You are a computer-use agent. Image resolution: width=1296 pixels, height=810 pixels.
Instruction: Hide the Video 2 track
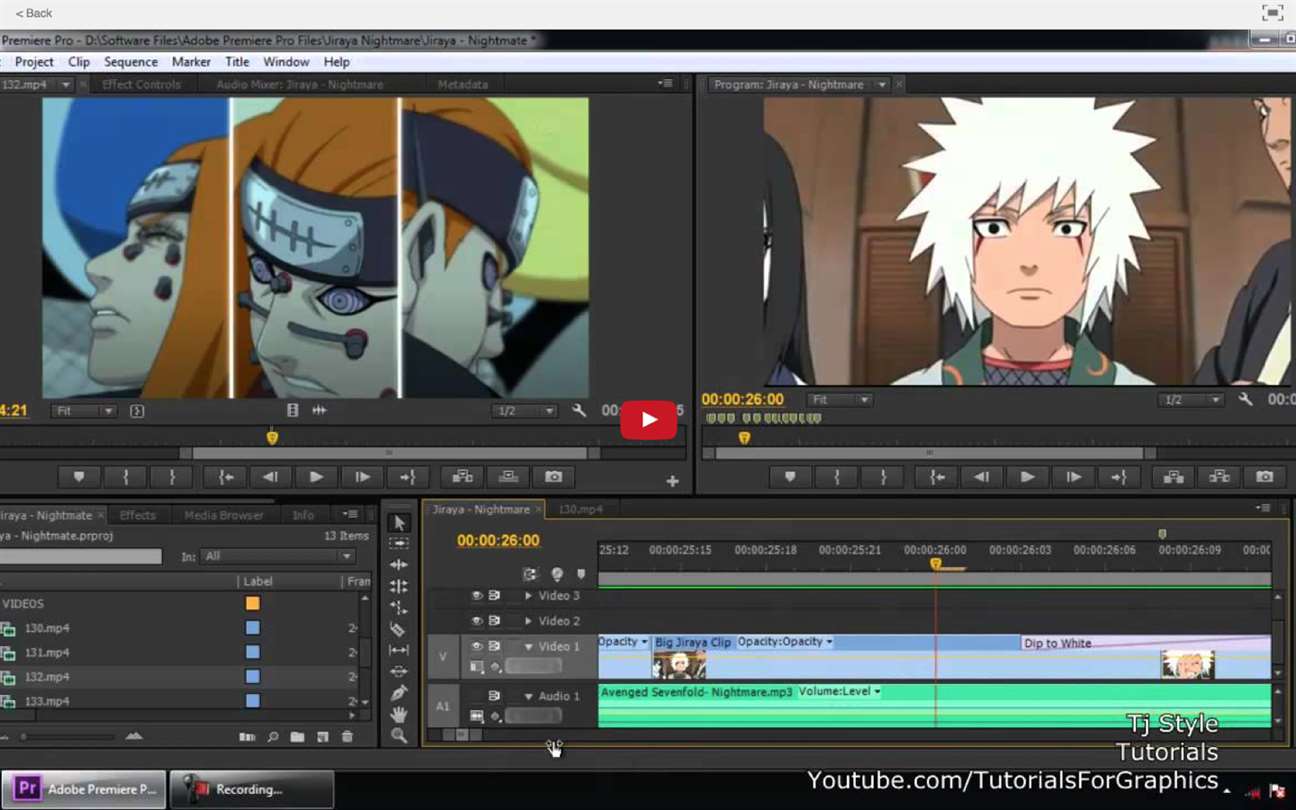[x=477, y=621]
